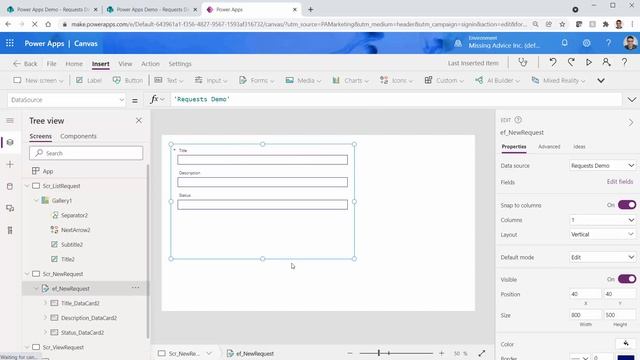Open help icon in command bar

pos(624,62)
